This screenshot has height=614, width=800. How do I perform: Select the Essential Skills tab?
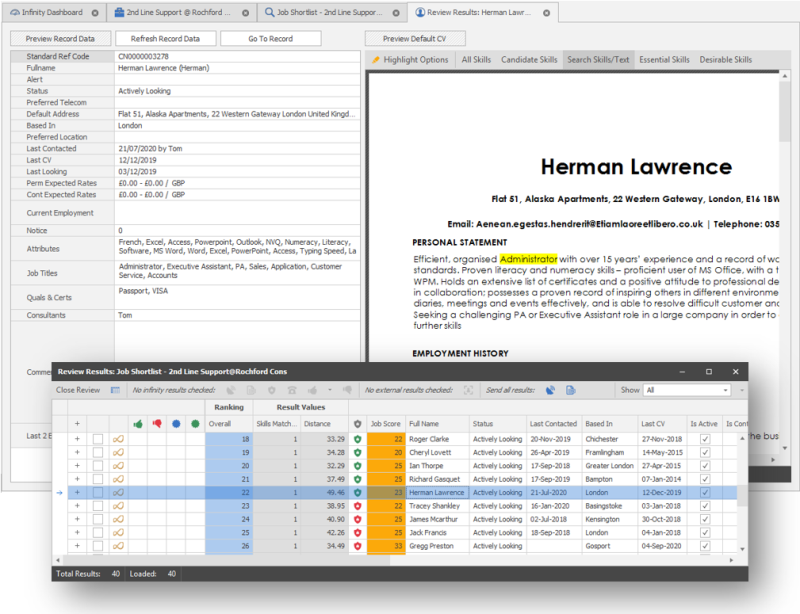pos(664,60)
